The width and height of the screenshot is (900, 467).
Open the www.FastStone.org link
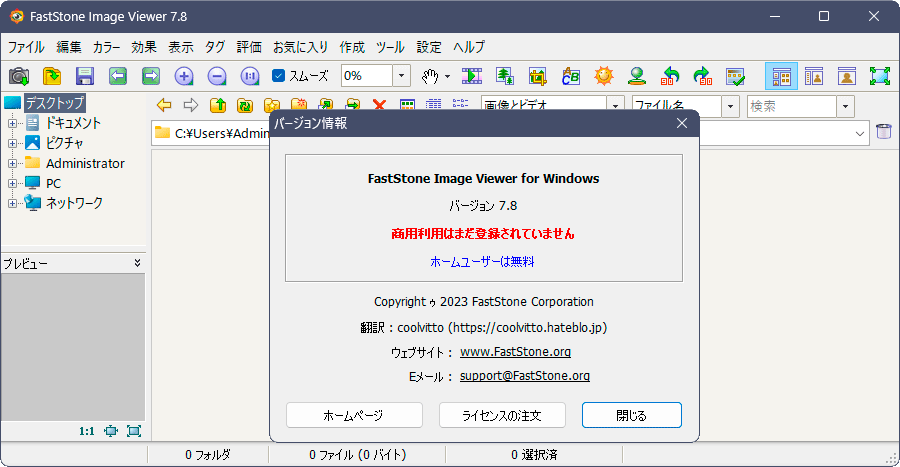515,352
